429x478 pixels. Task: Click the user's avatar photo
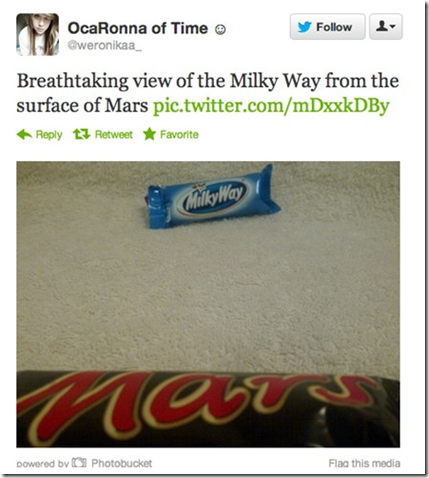click(x=38, y=34)
